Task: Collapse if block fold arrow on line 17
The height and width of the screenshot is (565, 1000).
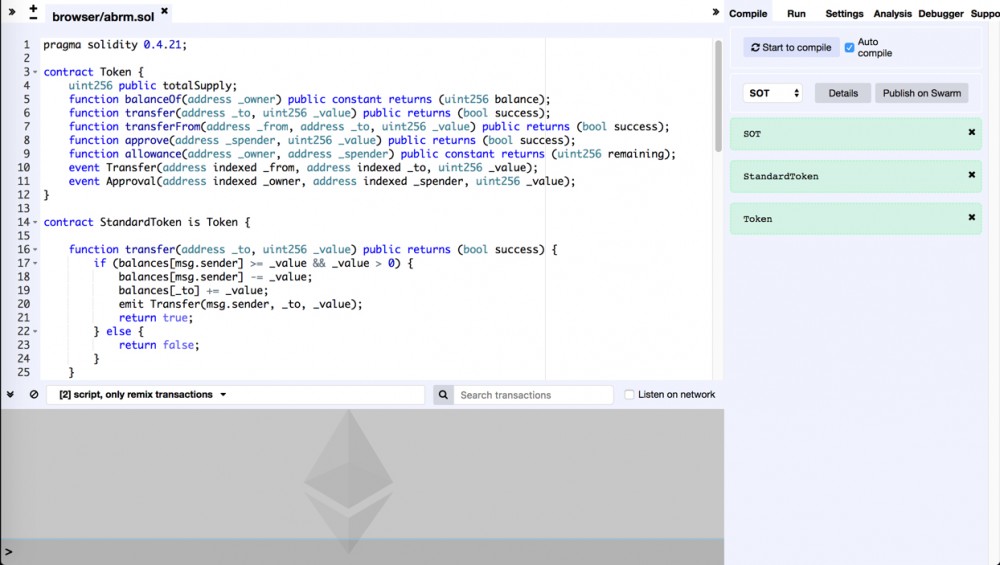Action: [x=35, y=263]
